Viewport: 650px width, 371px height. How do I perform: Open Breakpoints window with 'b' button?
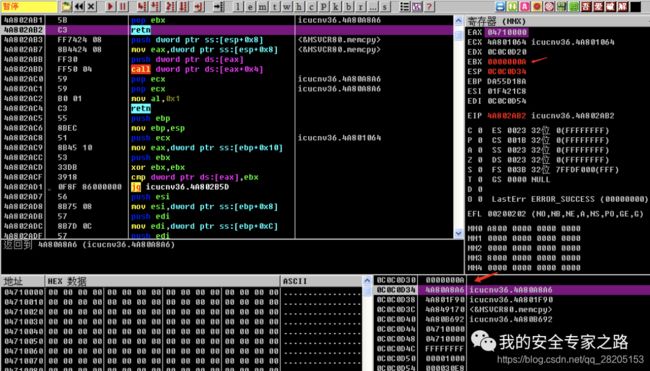coord(349,6)
